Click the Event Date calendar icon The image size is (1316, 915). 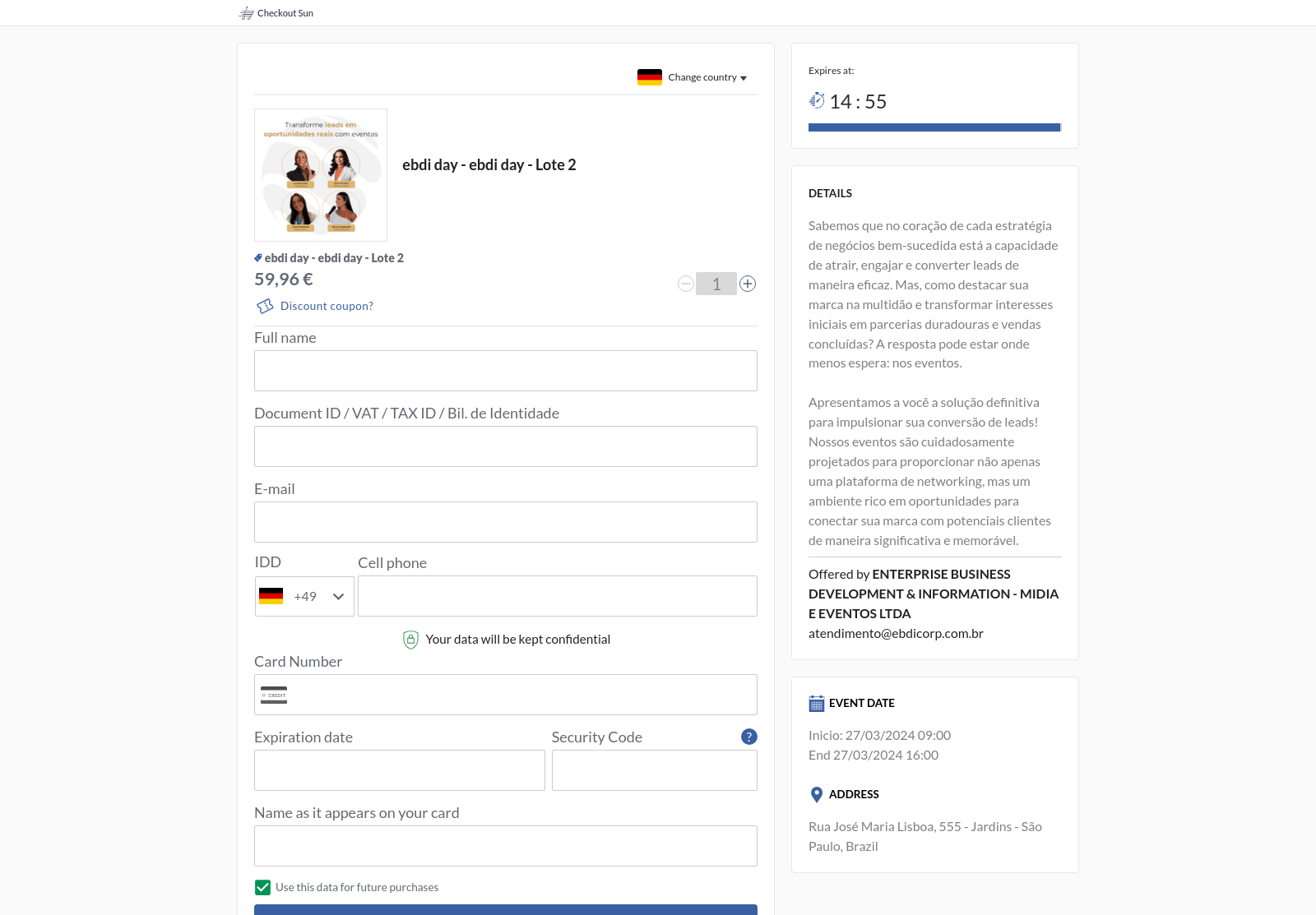pos(817,704)
